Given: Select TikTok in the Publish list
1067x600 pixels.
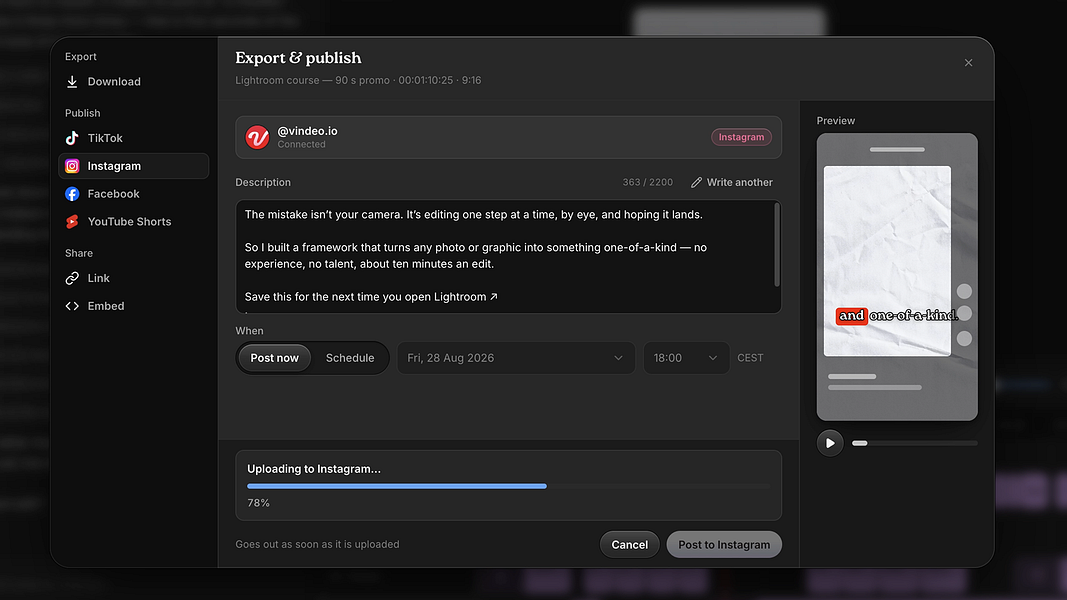Looking at the screenshot, I should click(x=133, y=138).
